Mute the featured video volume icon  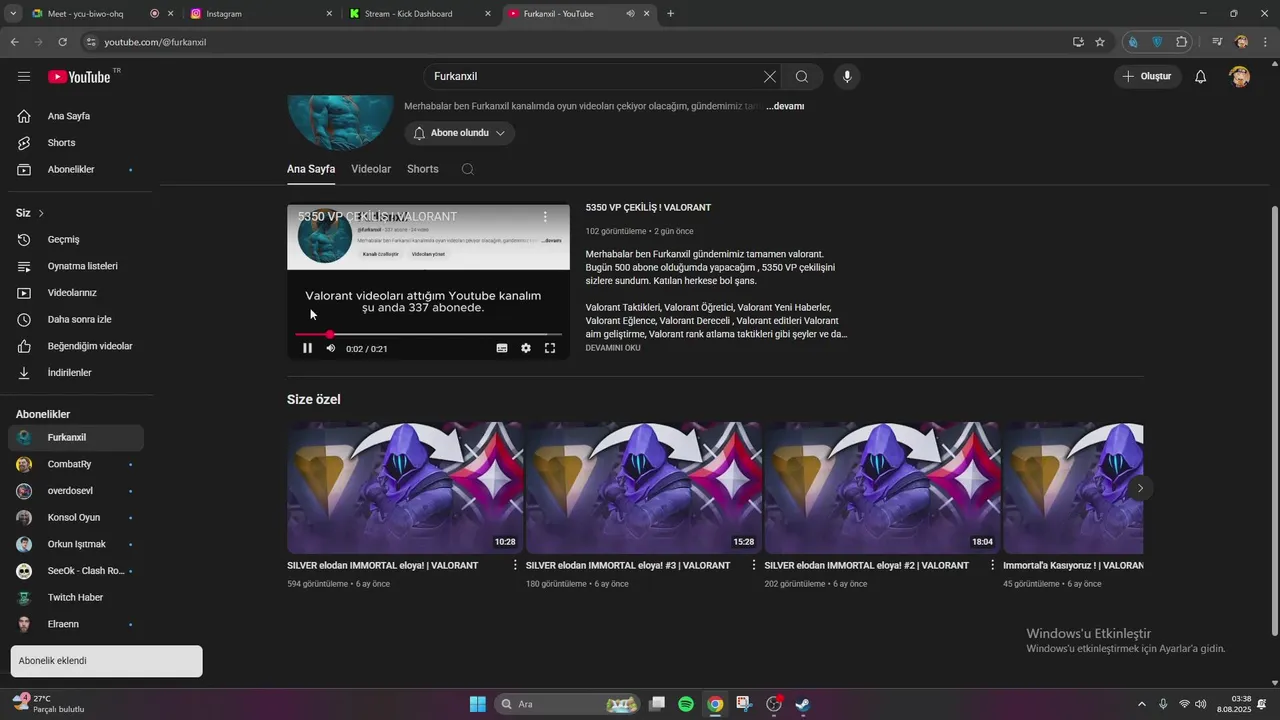pos(331,348)
